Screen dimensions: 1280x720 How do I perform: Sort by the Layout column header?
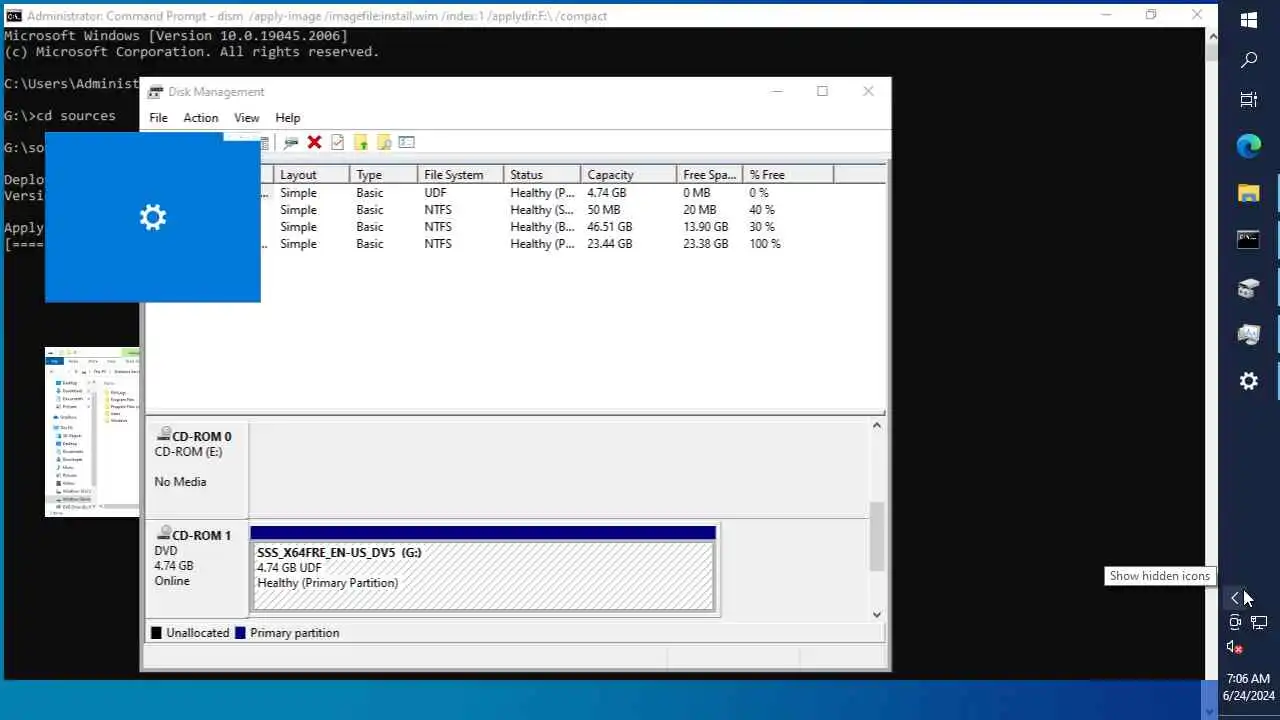point(311,175)
